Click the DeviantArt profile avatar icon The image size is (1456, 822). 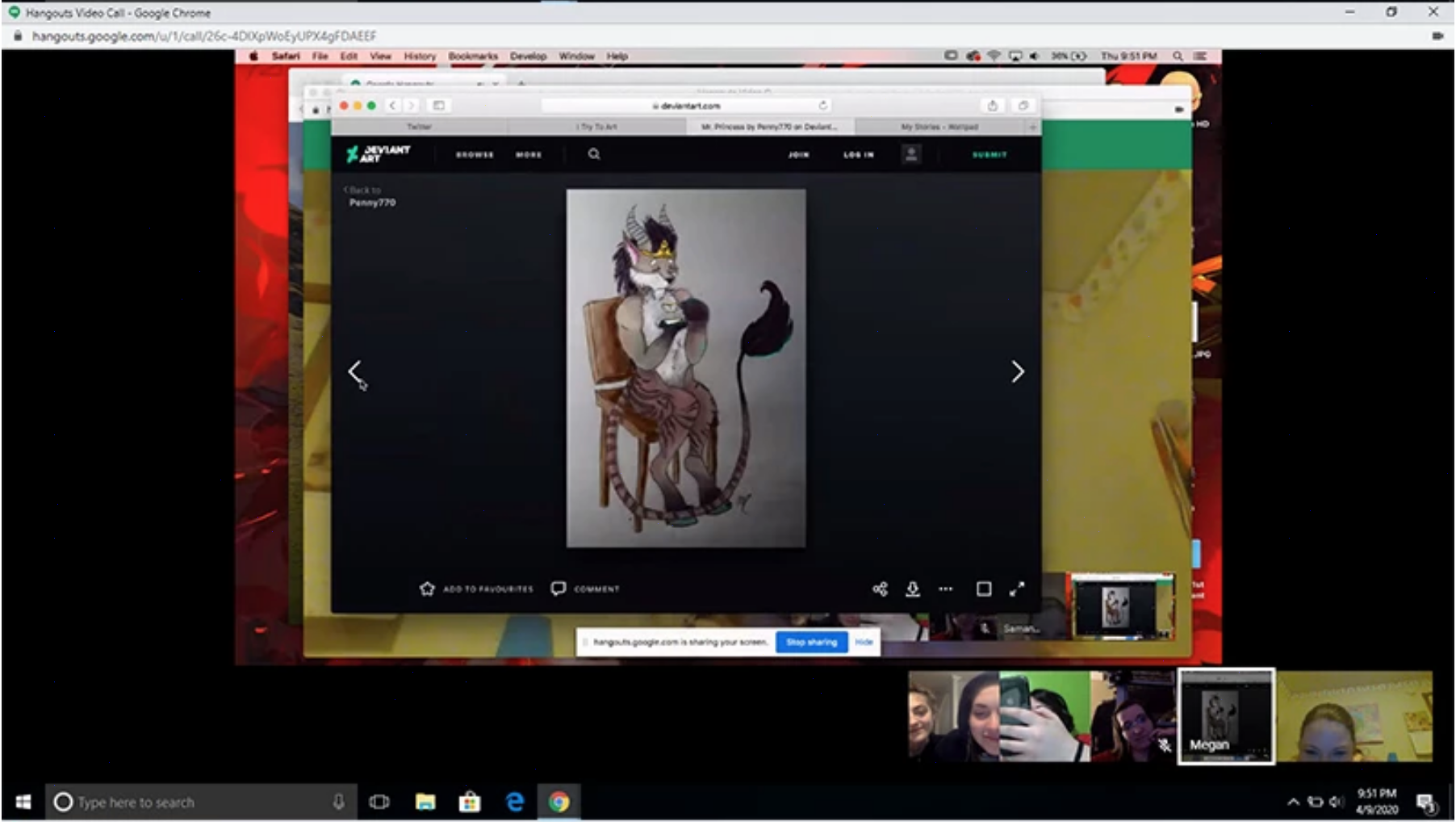(911, 154)
